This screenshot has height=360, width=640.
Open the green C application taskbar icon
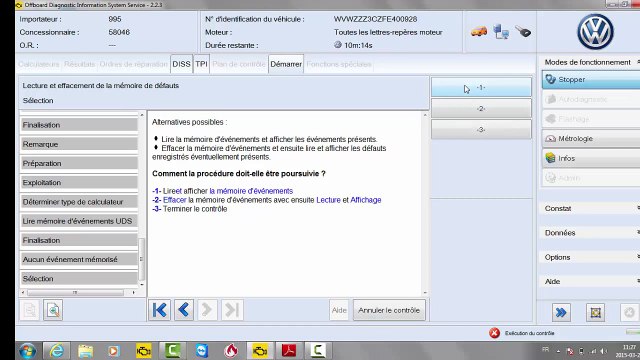tap(173, 351)
